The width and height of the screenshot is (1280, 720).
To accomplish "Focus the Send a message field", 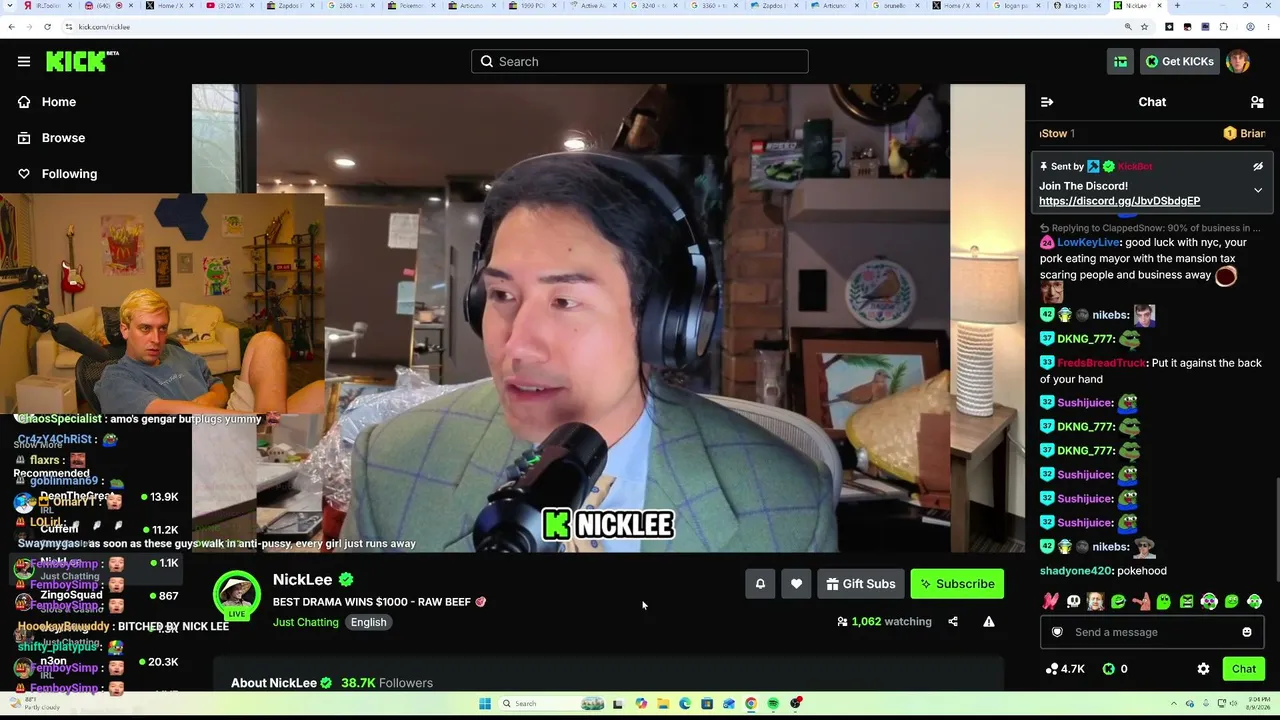I will click(1152, 632).
